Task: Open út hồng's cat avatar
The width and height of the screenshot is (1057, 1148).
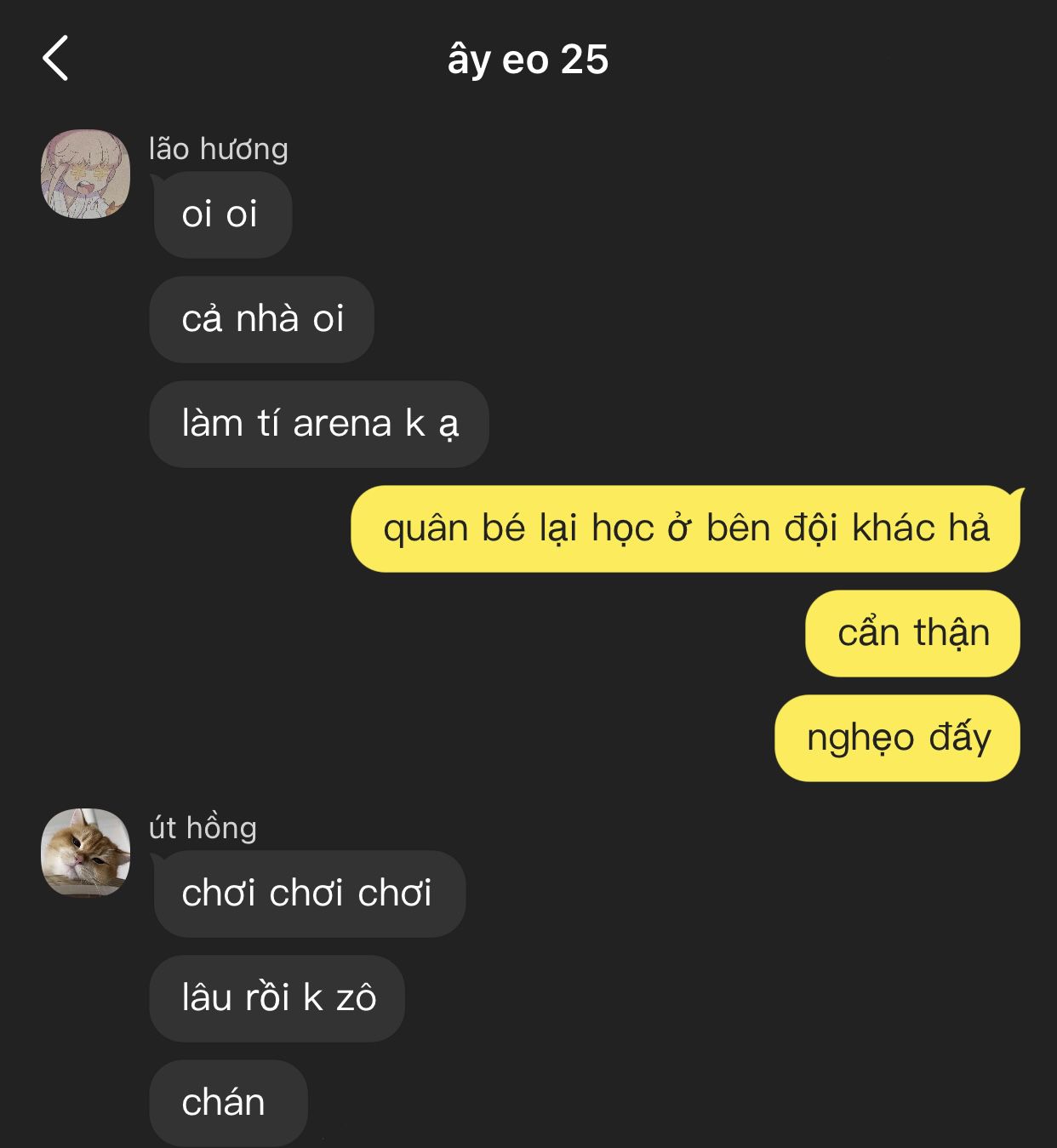Action: (85, 853)
